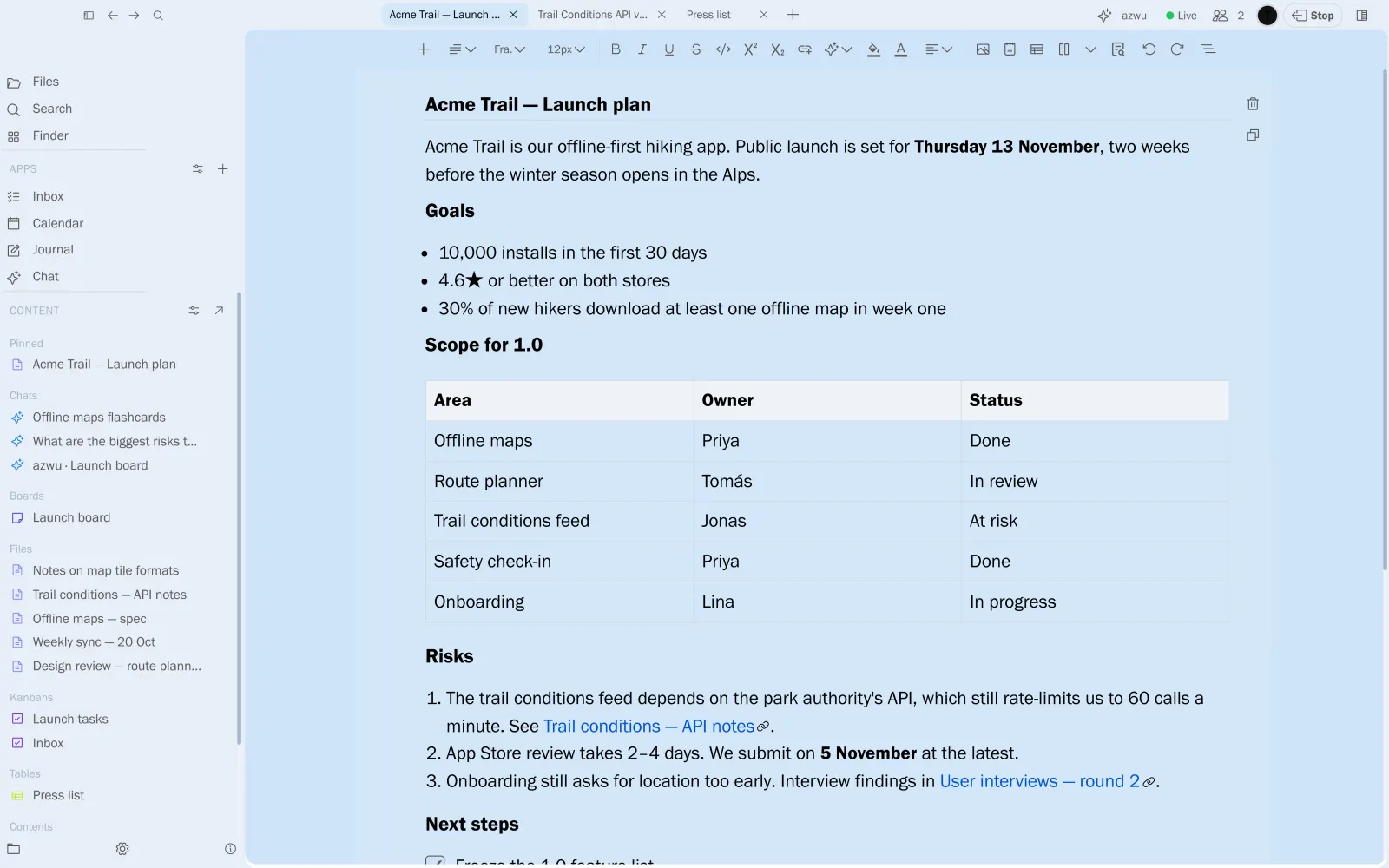Screen dimensions: 1389x868
Task: Open Launch board in the sidebar
Action: coord(71,518)
